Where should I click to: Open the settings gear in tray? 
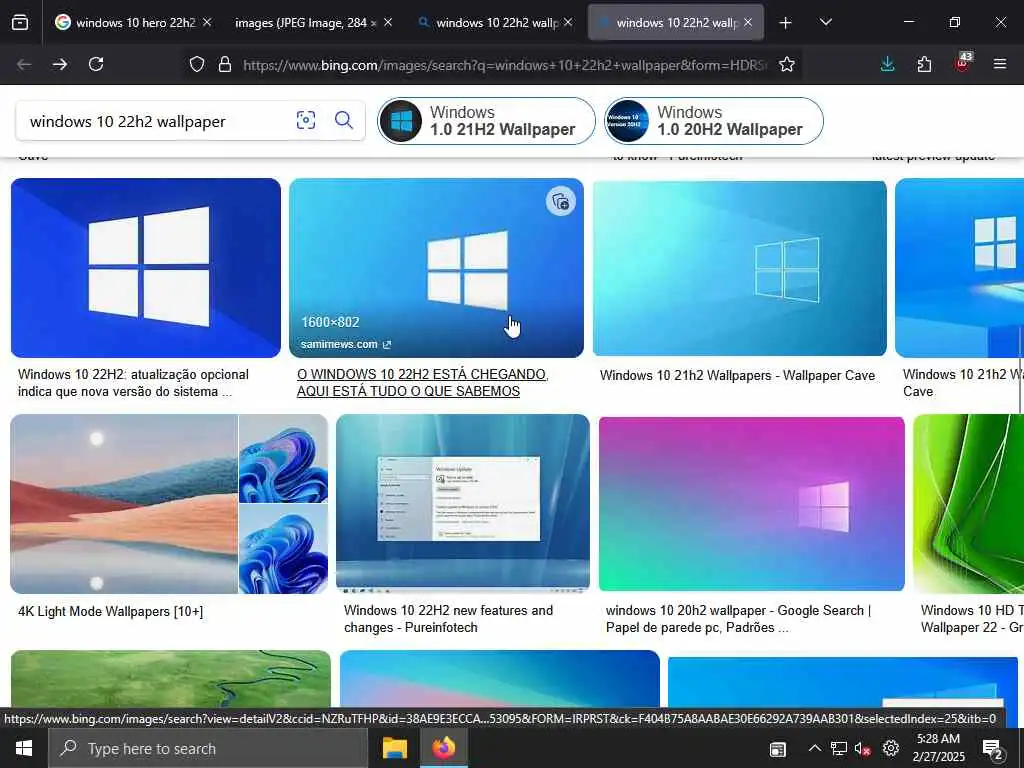[891, 748]
